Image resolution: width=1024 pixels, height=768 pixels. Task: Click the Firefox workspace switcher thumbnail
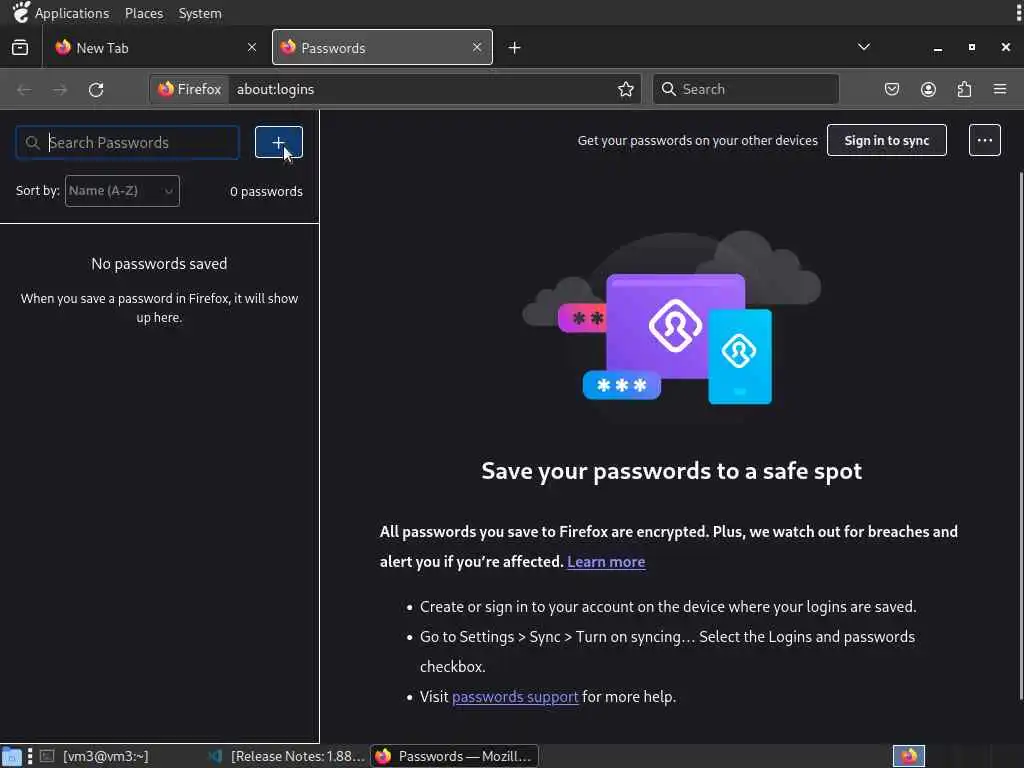pyautogui.click(x=908, y=756)
